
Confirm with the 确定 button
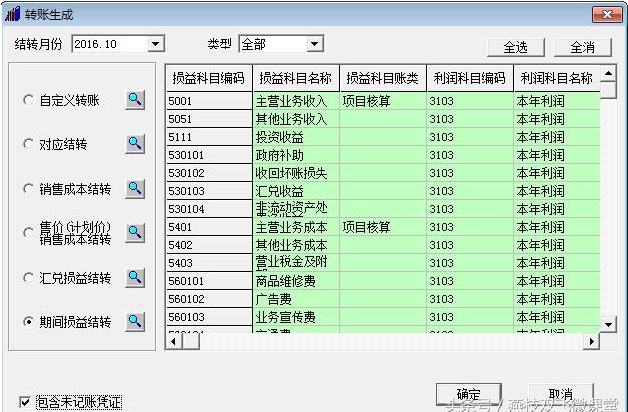point(468,393)
